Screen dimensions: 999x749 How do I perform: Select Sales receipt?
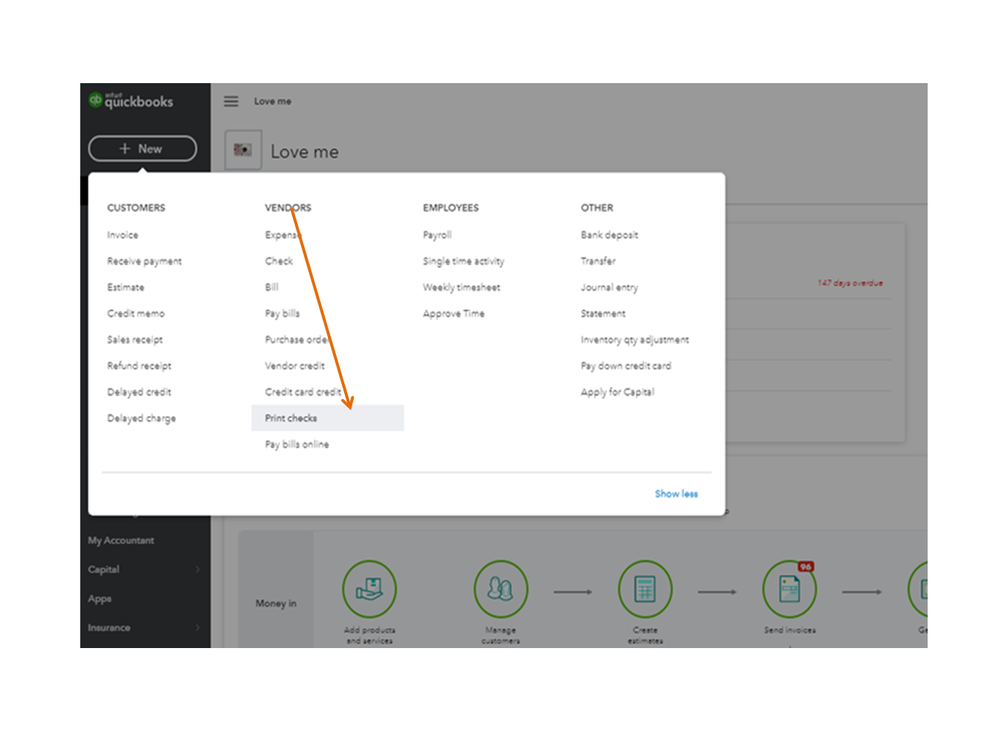pos(135,339)
